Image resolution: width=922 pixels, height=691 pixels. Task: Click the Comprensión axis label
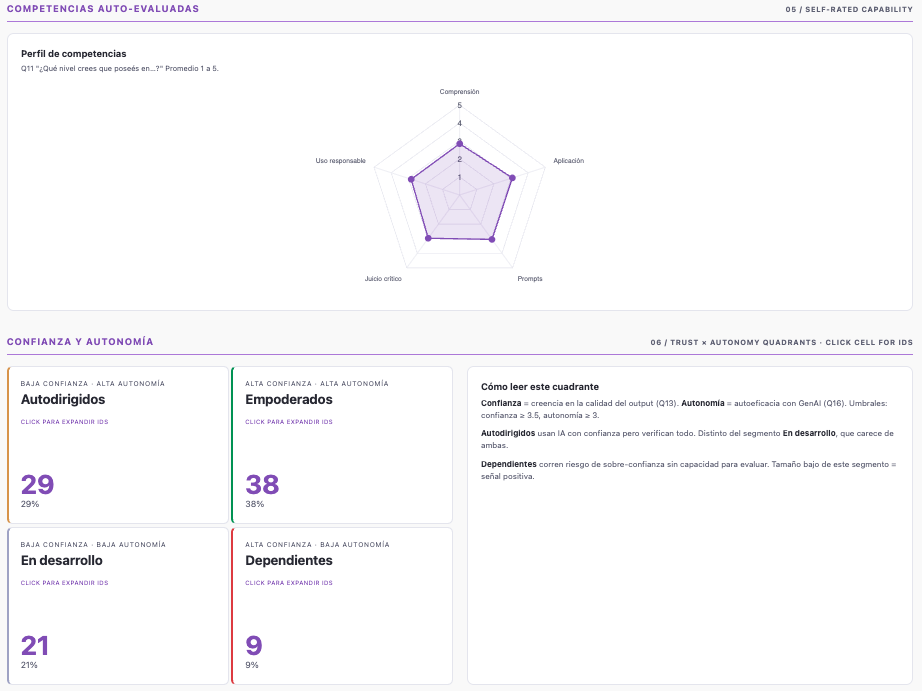coord(459,92)
